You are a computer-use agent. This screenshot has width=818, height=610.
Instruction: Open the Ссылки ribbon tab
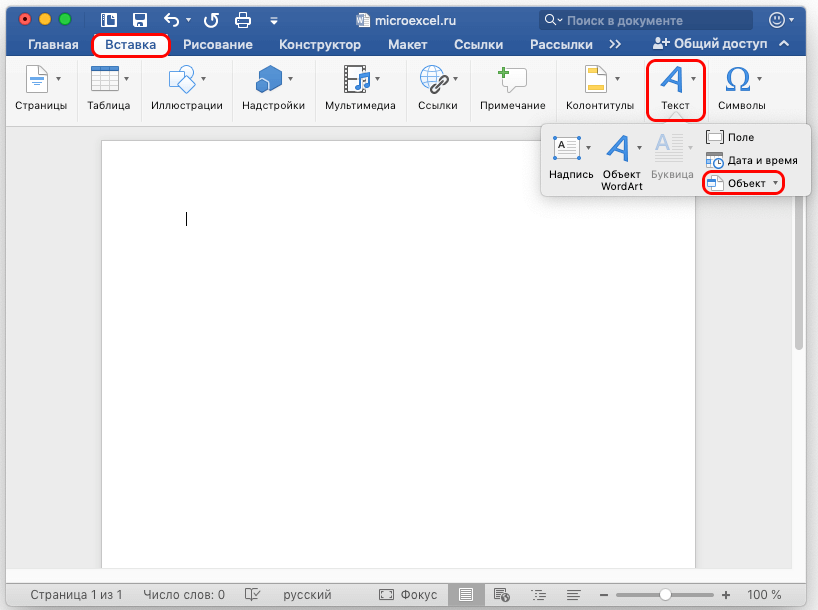(x=477, y=44)
